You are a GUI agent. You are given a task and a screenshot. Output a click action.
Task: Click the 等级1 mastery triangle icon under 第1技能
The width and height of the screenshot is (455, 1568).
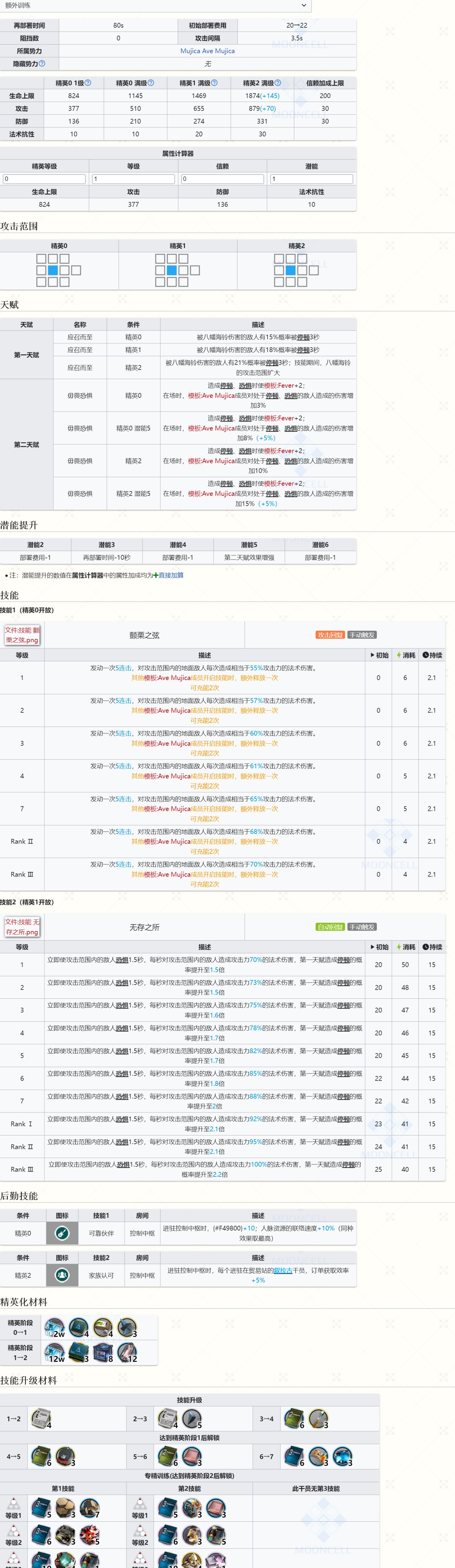[14, 1505]
